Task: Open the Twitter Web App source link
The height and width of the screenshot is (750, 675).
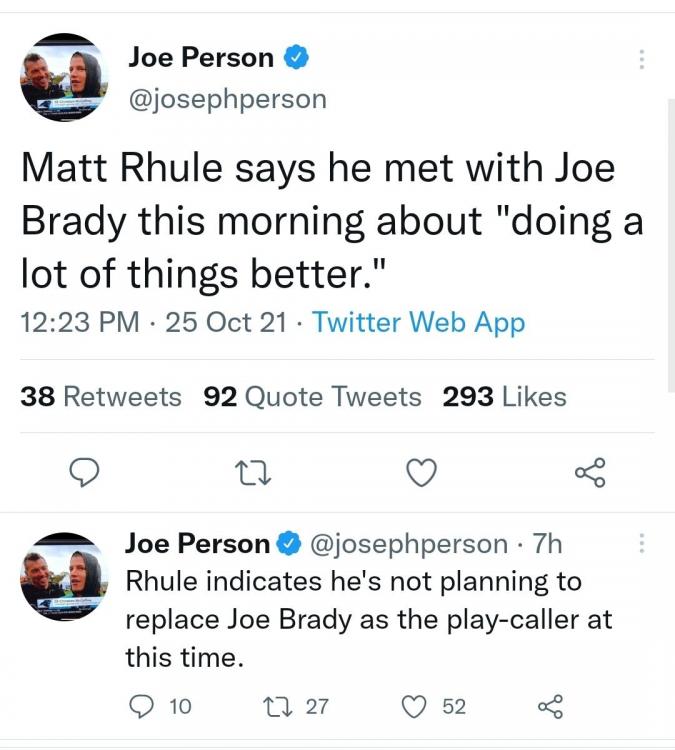Action: pos(418,323)
